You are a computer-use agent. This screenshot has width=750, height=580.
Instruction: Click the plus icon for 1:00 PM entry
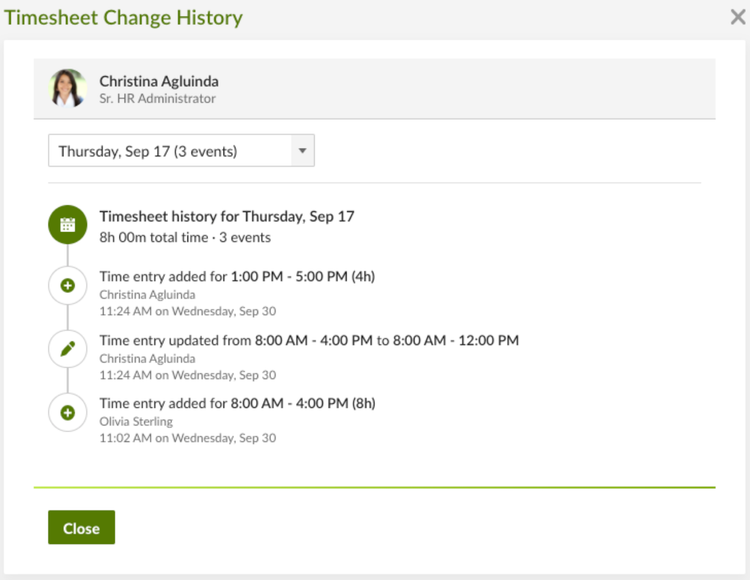click(67, 285)
